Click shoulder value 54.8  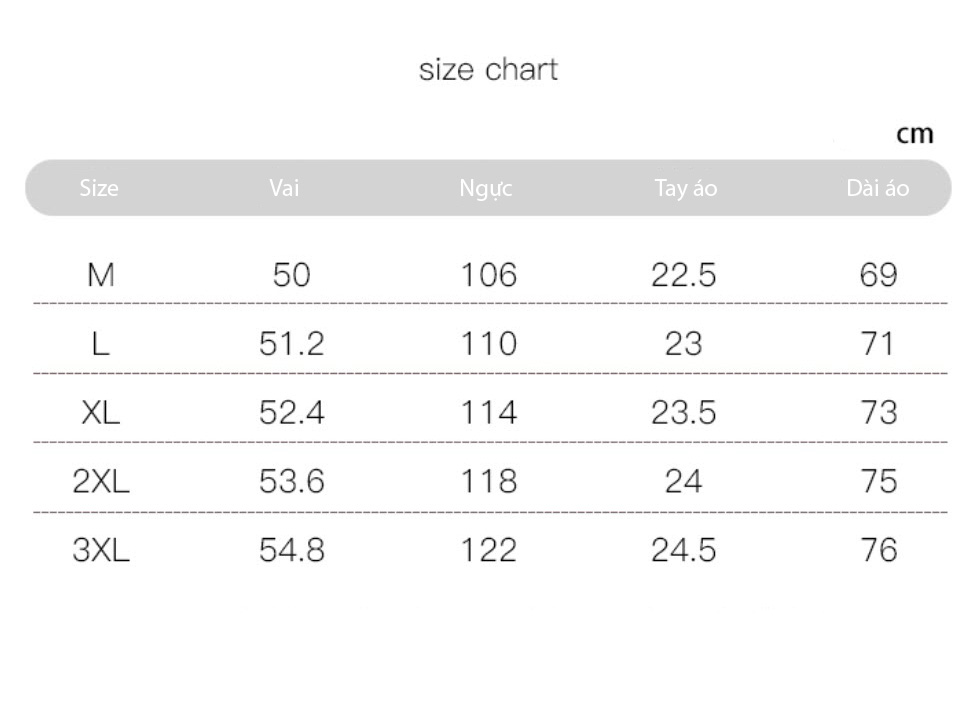click(292, 550)
